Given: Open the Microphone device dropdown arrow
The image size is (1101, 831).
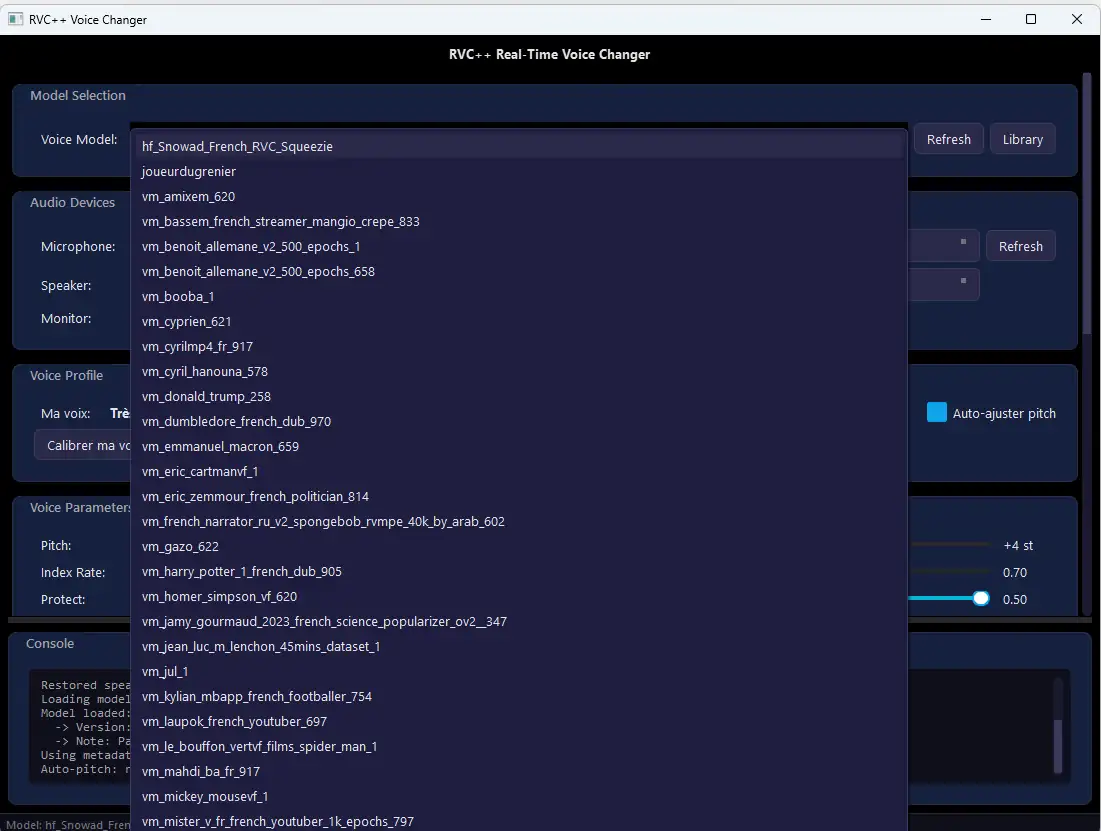Looking at the screenshot, I should pyautogui.click(x=963, y=242).
